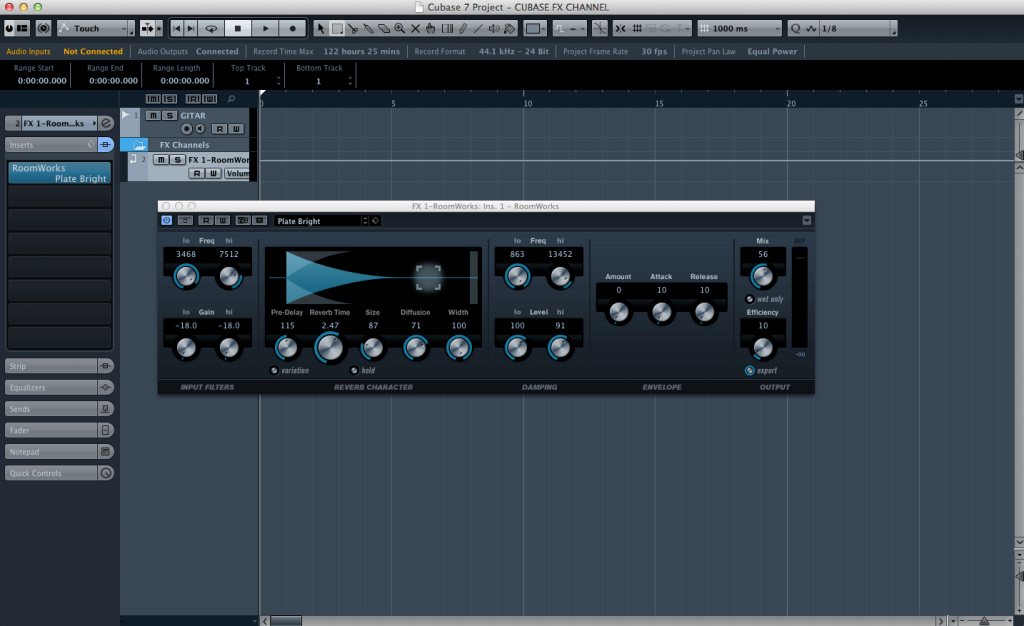The width and height of the screenshot is (1024, 626).
Task: Record-enable the GITAR track
Action: [187, 129]
